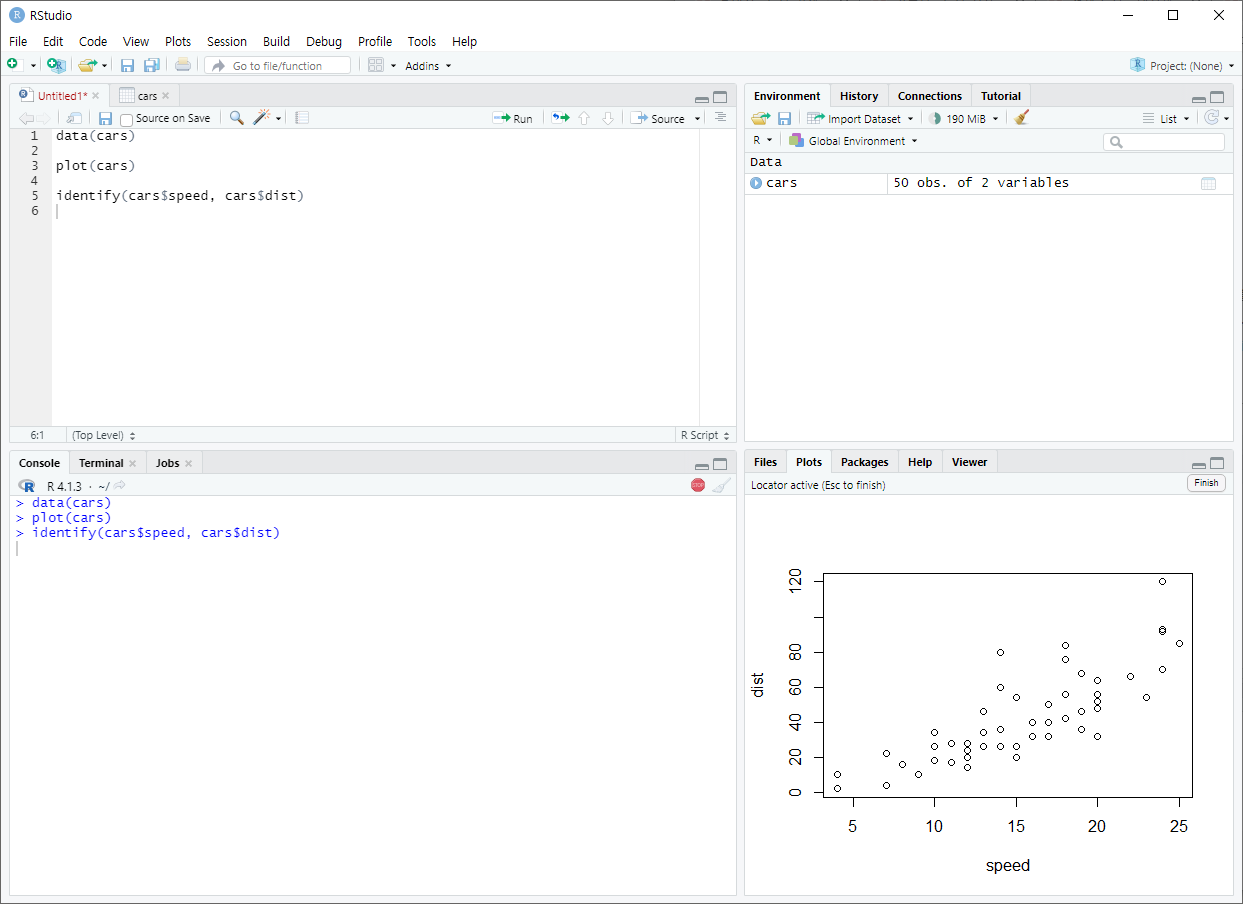Open (Top Level) scope navigator
The height and width of the screenshot is (904, 1243).
[103, 435]
